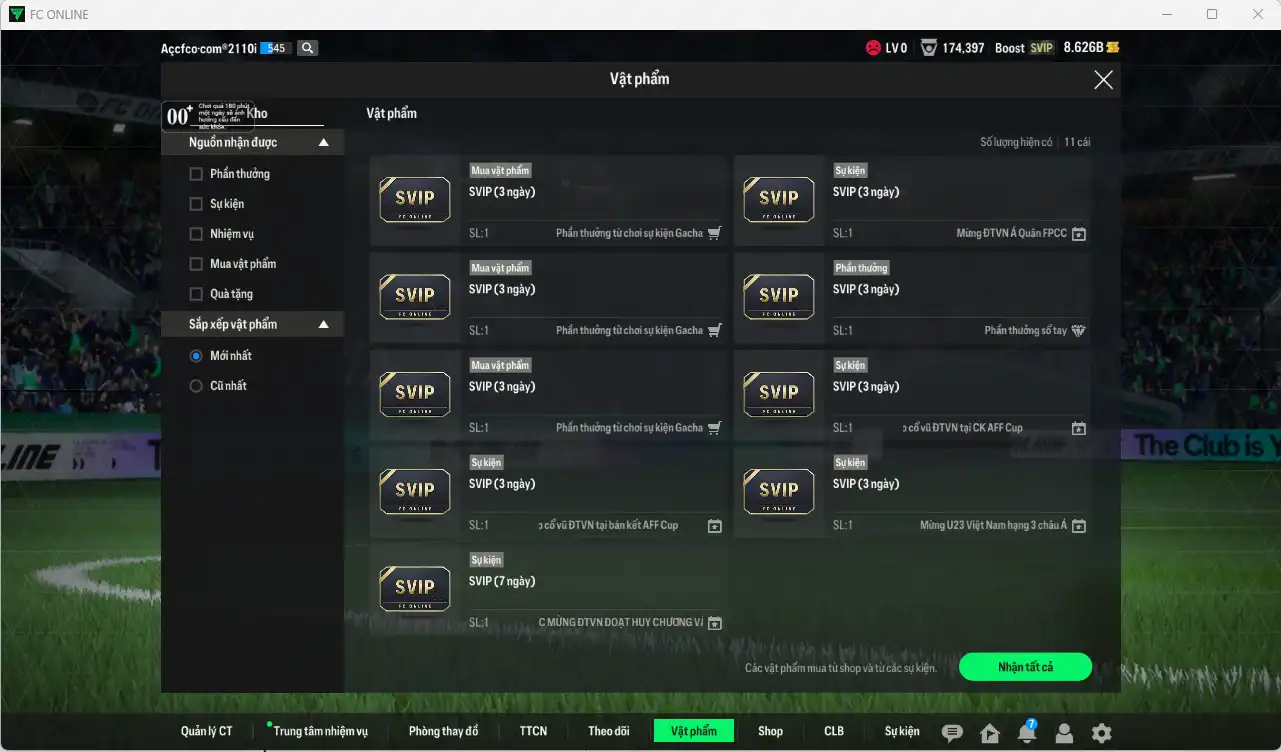Click the search magnifier icon beside account name
This screenshot has width=1281, height=752.
(x=307, y=48)
